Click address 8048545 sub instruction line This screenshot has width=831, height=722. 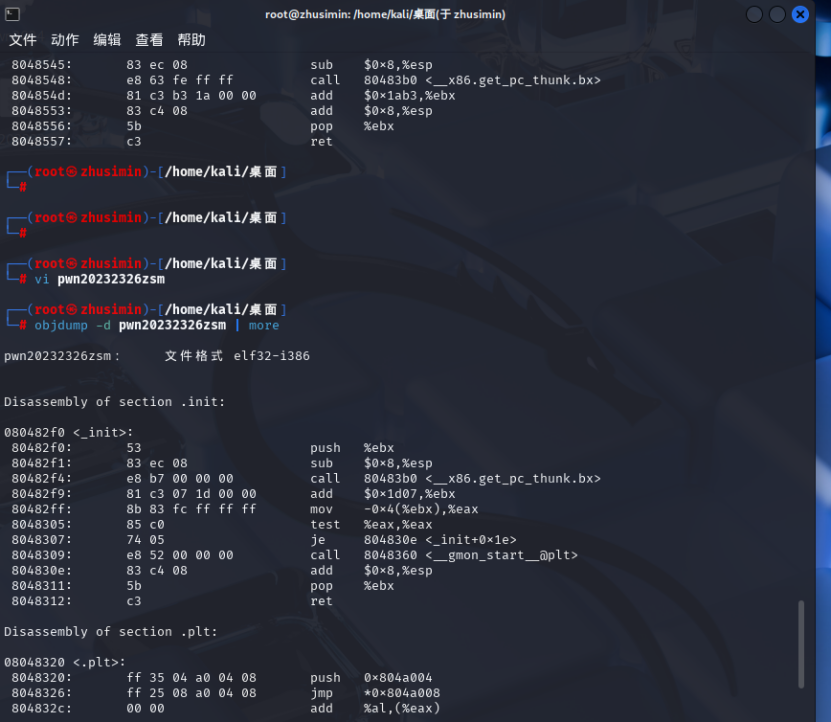point(222,65)
